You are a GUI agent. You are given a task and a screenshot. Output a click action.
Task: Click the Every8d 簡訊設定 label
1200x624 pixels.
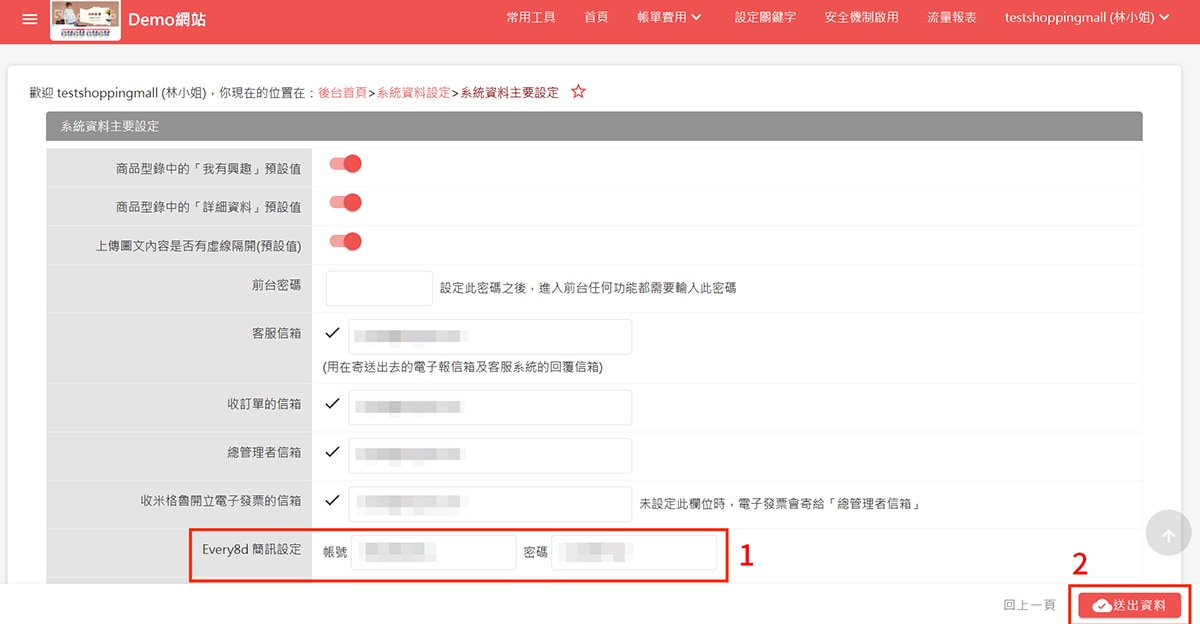[252, 549]
